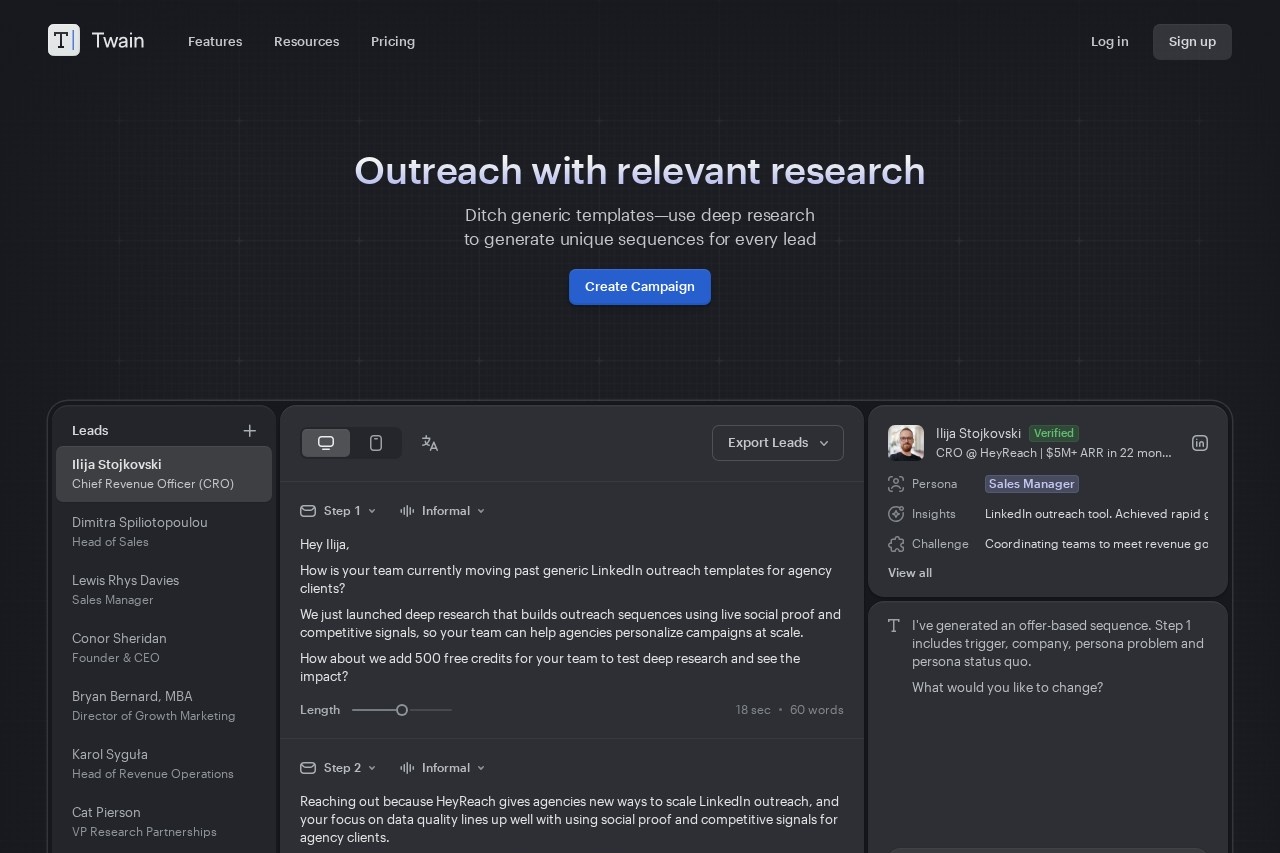Click View all in profile panel
1280x853 pixels.
coord(910,573)
